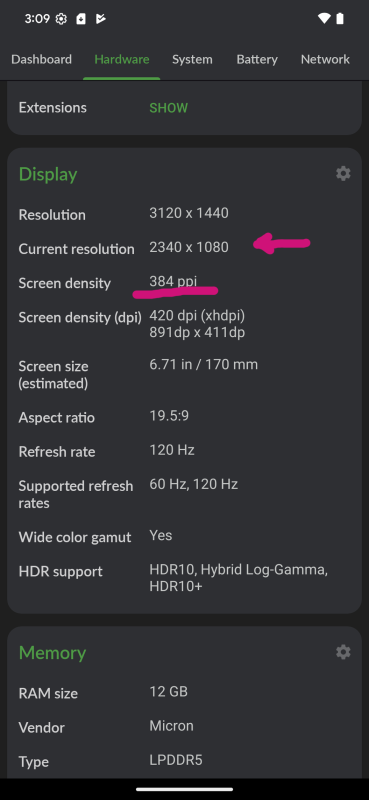Image resolution: width=369 pixels, height=800 pixels.
Task: Switch to the System tab
Action: click(x=192, y=59)
